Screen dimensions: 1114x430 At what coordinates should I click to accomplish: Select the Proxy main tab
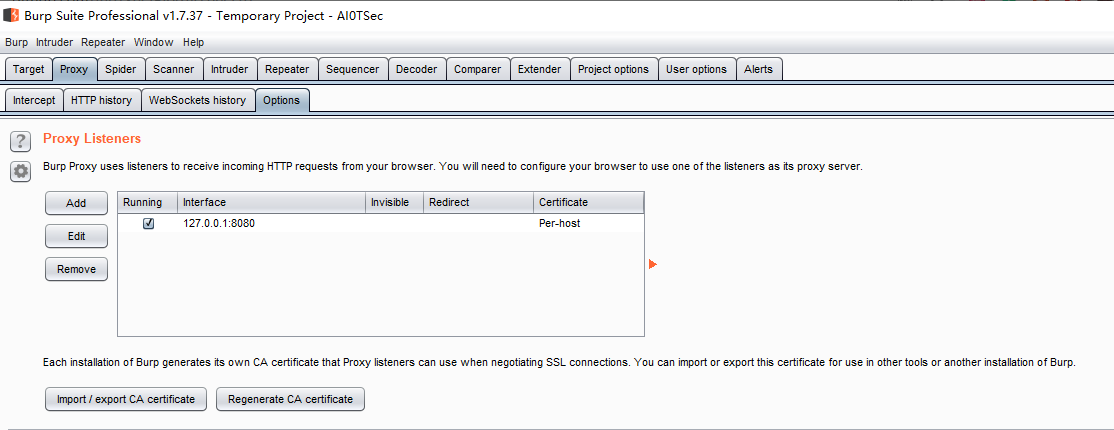click(x=74, y=69)
